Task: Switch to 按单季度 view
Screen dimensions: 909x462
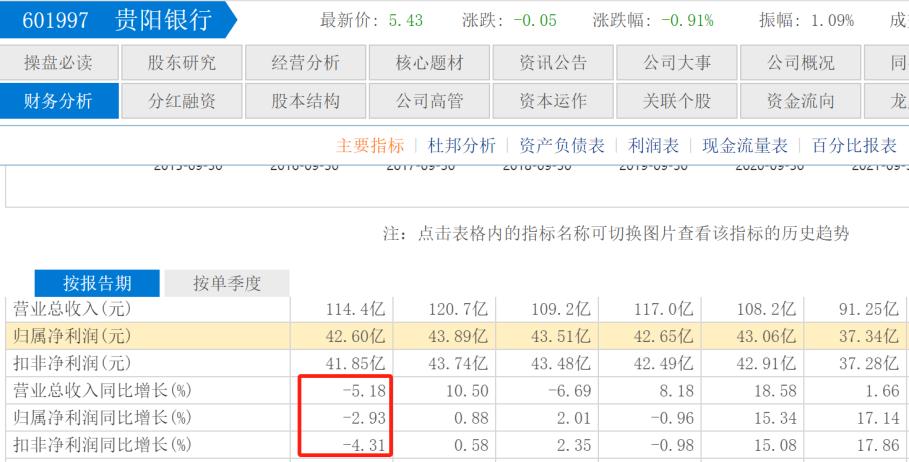Action: click(226, 283)
